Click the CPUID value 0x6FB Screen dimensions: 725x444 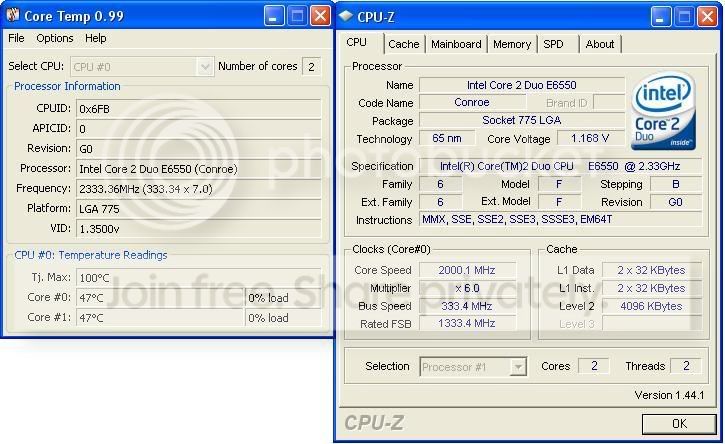tap(198, 109)
